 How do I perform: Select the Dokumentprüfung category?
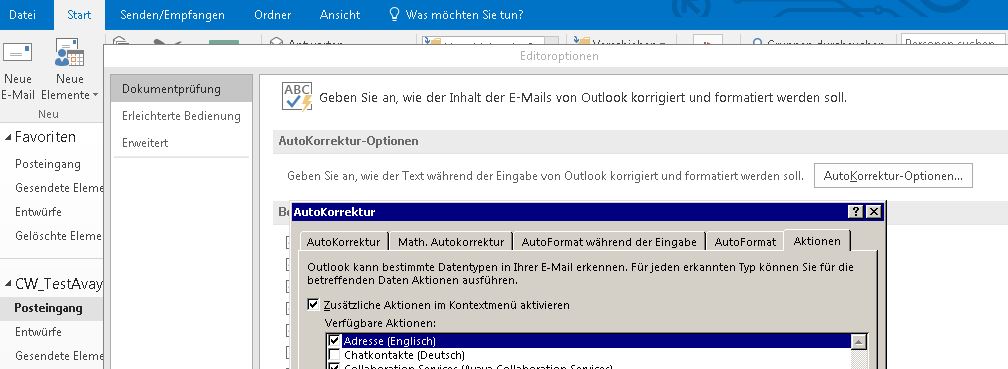coord(181,89)
